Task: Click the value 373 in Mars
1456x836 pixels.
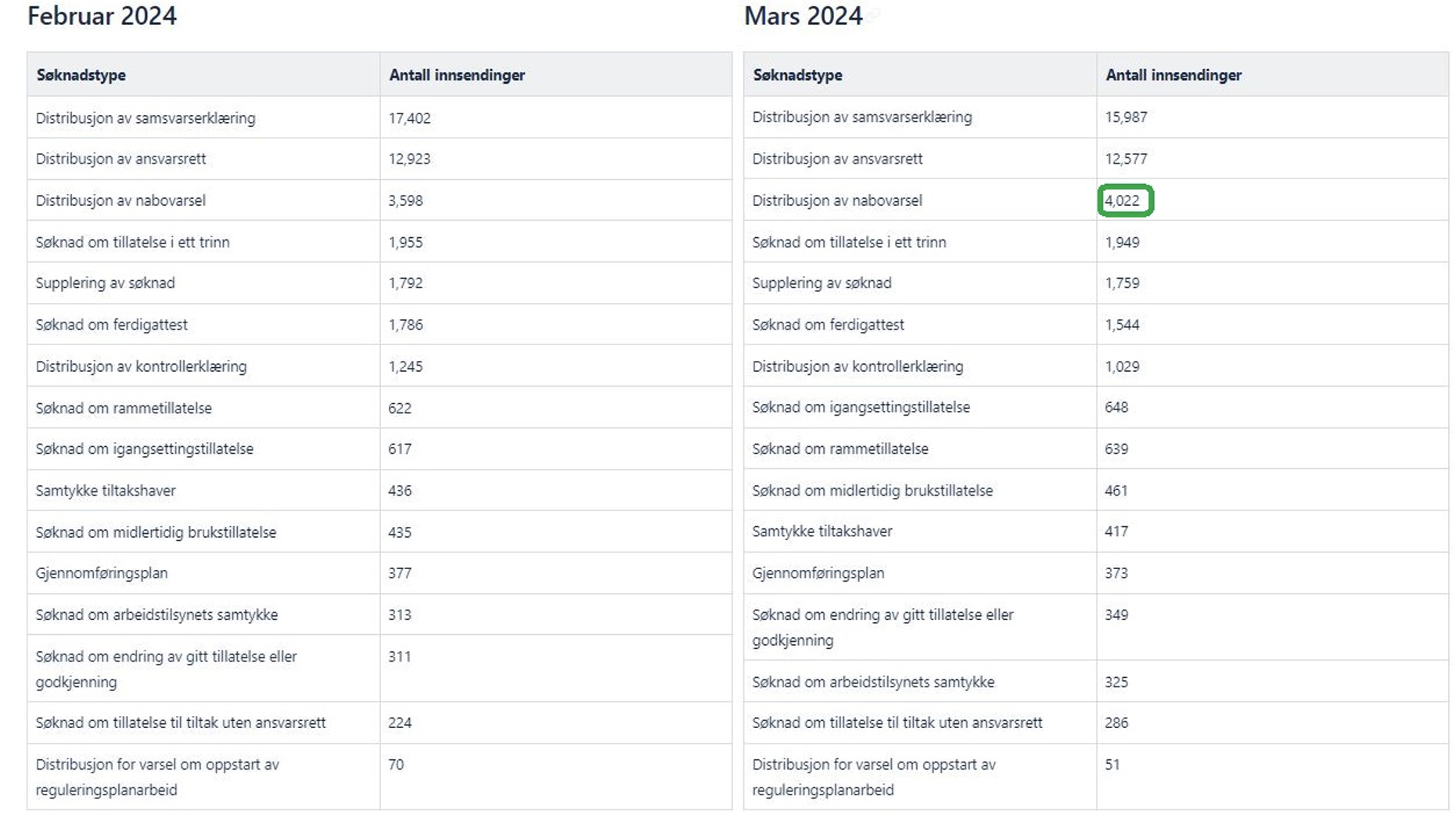Action: click(x=1116, y=573)
